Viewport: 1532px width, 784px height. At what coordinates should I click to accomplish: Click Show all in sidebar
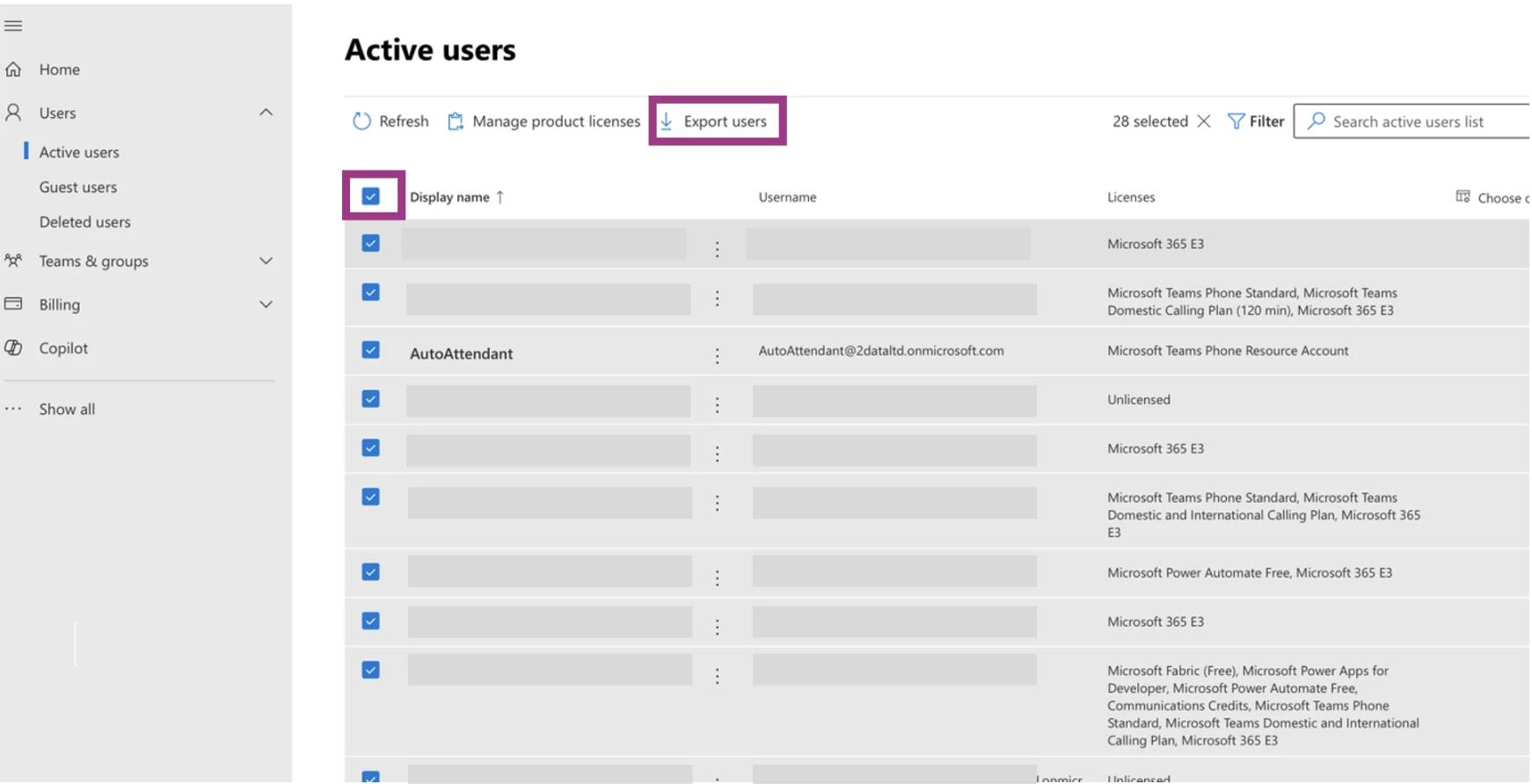click(x=67, y=410)
